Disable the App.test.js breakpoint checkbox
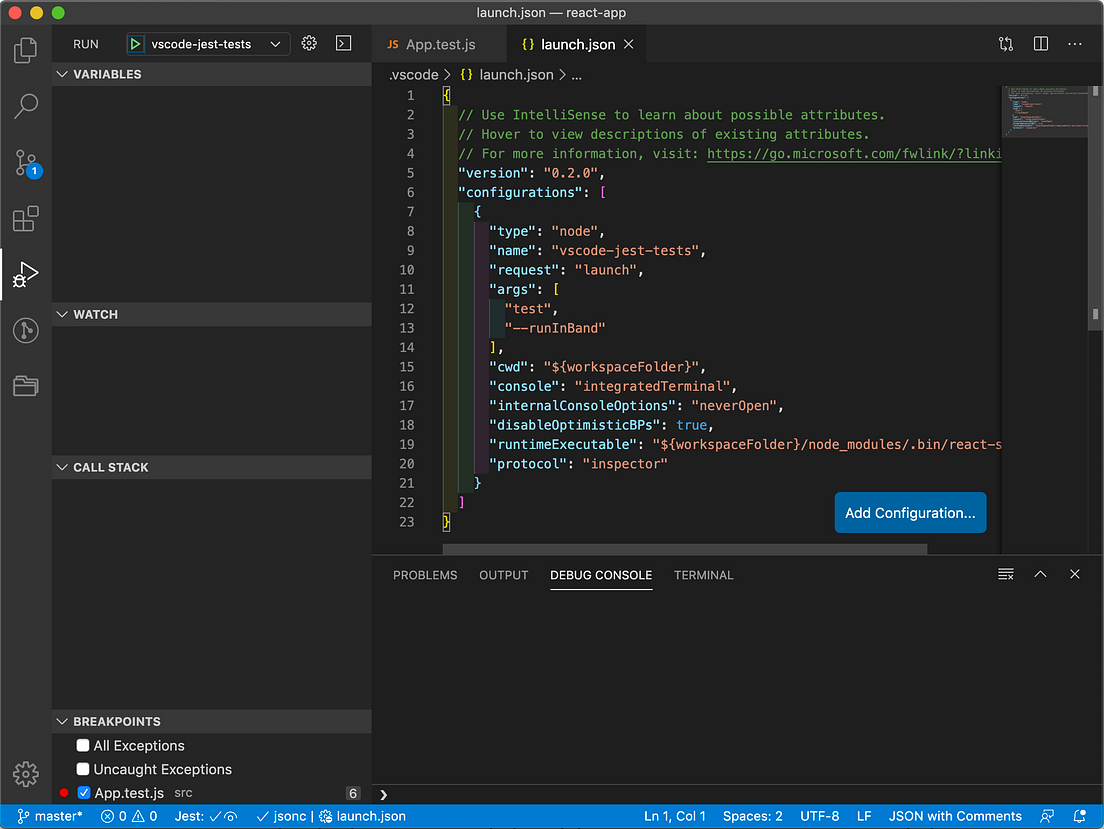The width and height of the screenshot is (1104, 829). coord(84,793)
